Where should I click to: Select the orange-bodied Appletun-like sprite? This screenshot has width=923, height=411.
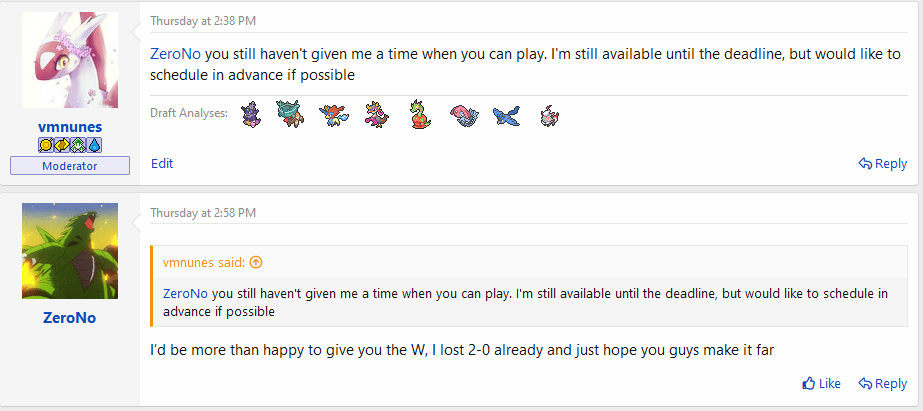tap(419, 114)
